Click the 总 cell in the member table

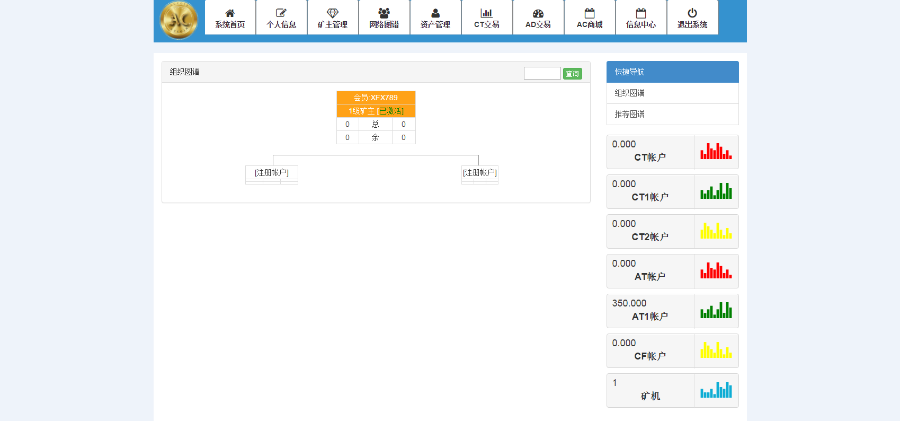[x=375, y=124]
